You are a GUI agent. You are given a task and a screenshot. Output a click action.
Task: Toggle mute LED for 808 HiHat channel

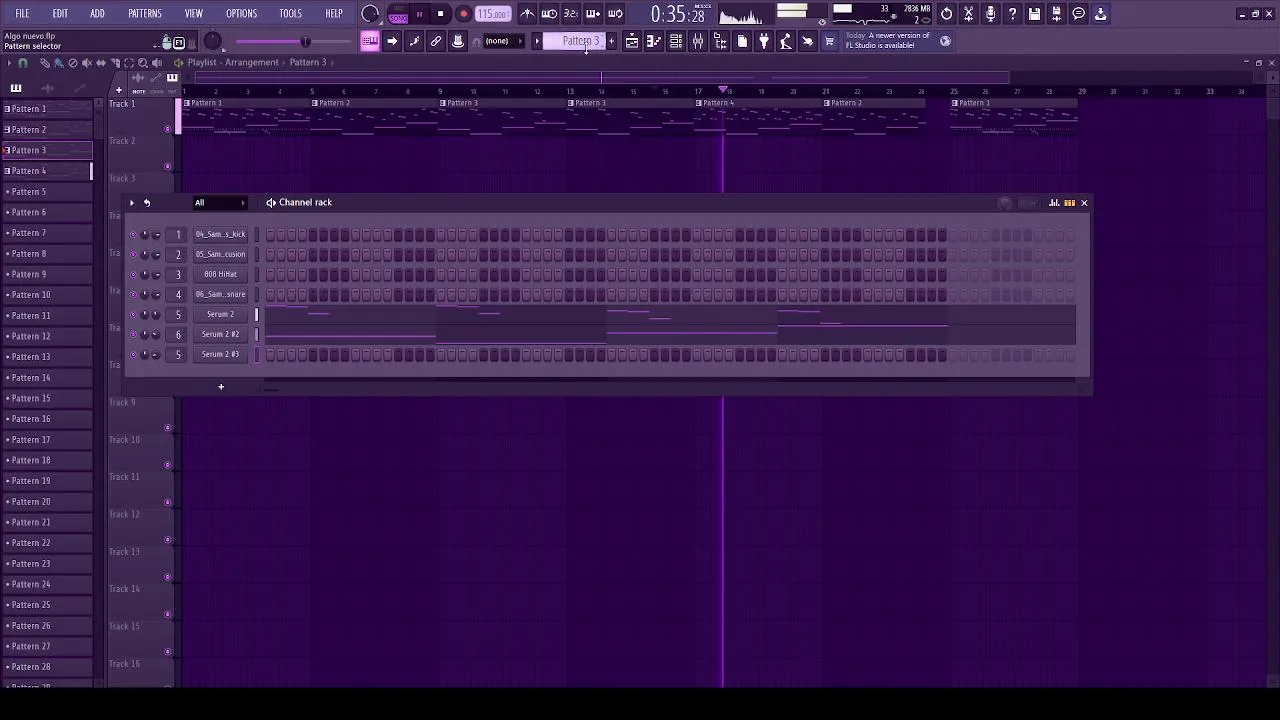[133, 274]
